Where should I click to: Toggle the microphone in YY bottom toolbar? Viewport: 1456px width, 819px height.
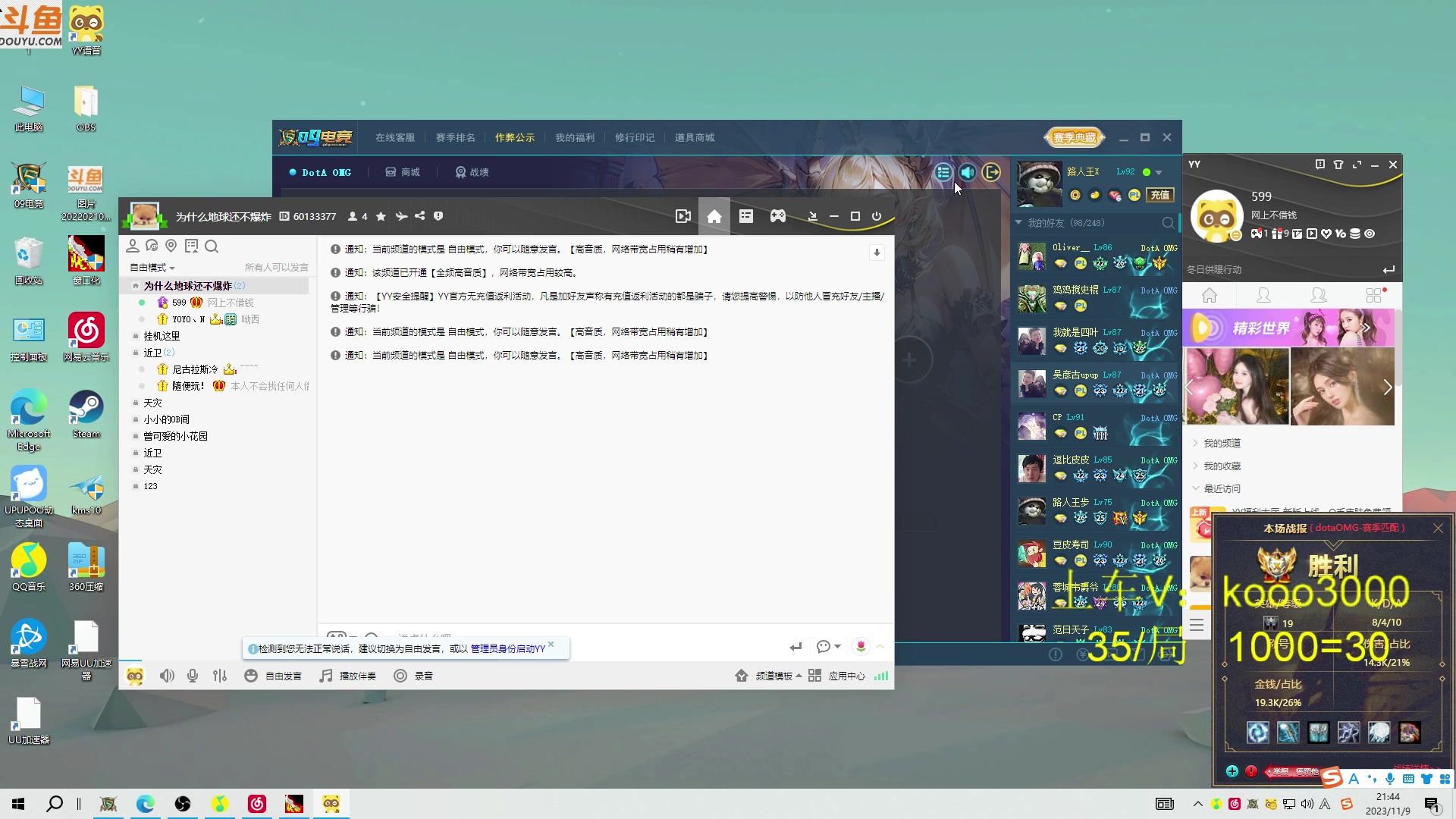[193, 676]
